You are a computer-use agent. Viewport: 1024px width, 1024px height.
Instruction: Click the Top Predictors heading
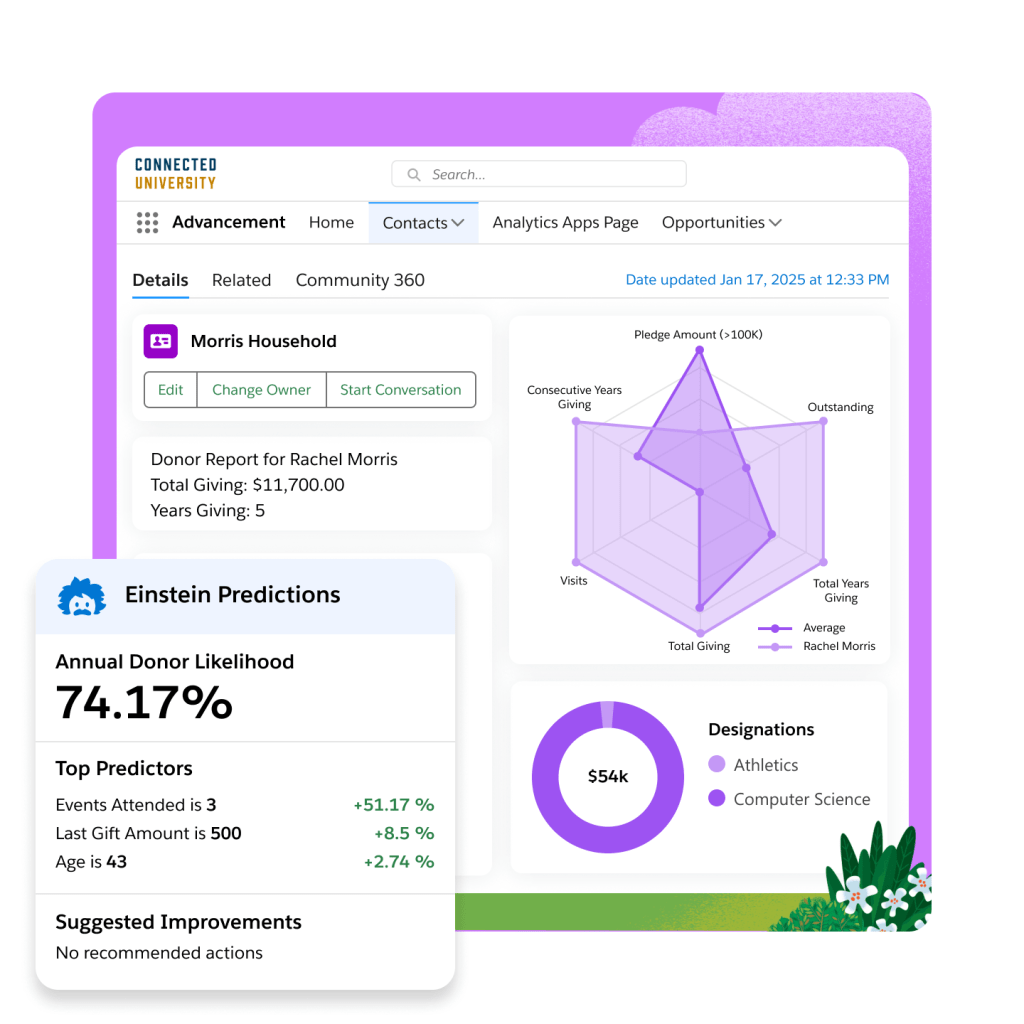point(124,769)
